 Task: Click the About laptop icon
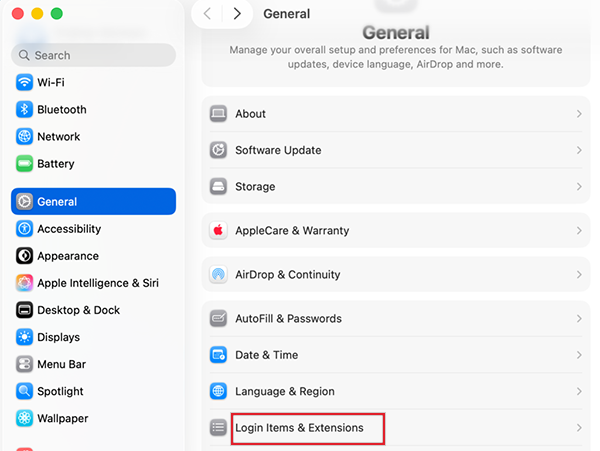click(218, 114)
